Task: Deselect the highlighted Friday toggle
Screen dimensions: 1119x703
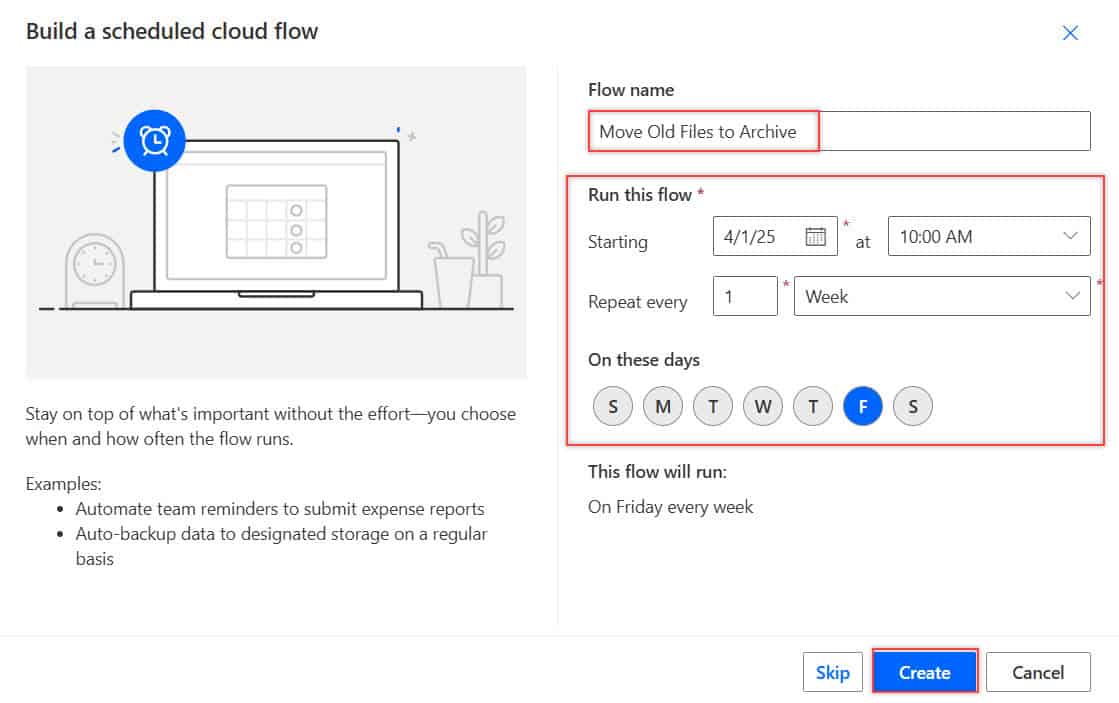Action: pyautogui.click(x=863, y=405)
